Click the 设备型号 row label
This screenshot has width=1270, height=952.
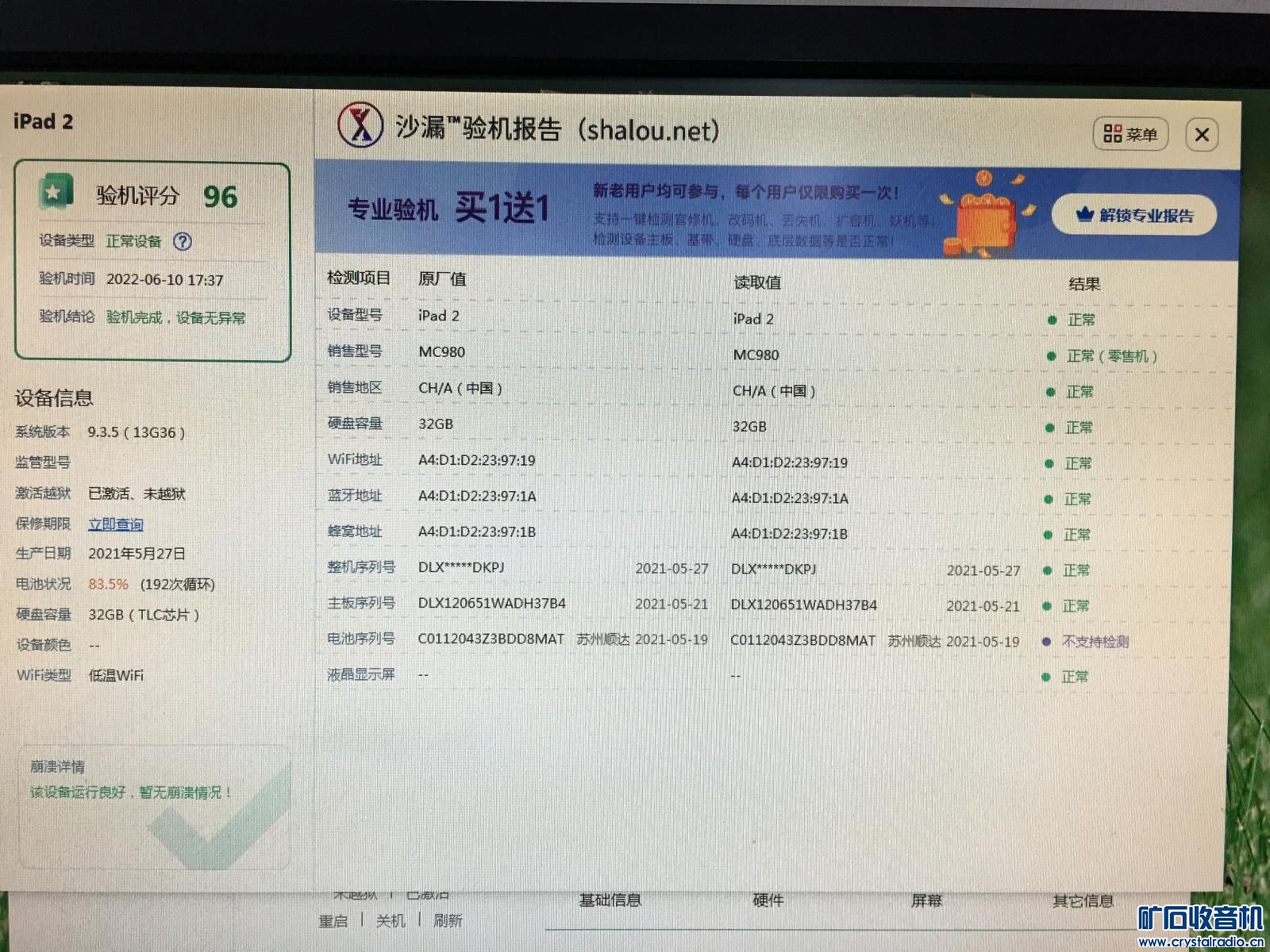[355, 314]
